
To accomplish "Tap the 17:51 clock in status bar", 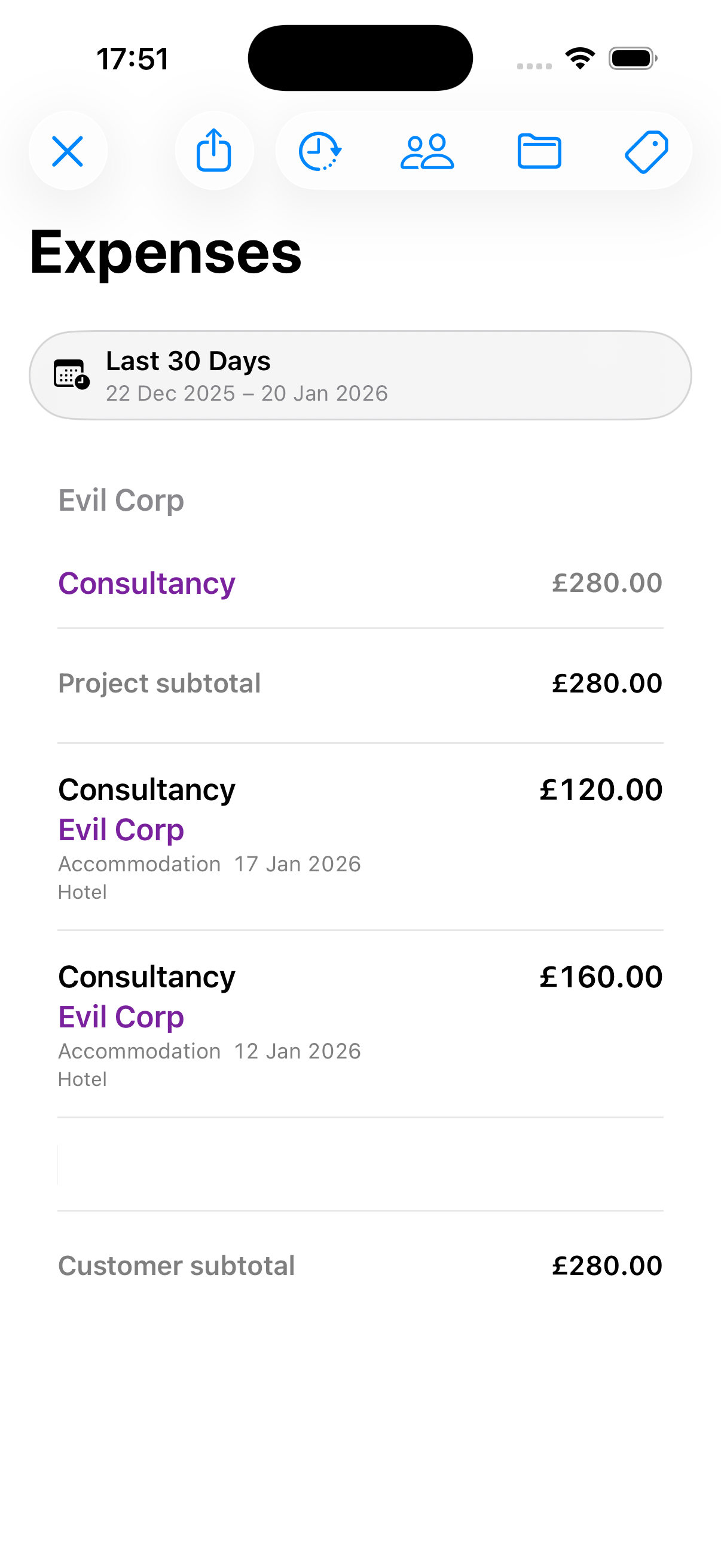I will pyautogui.click(x=133, y=59).
